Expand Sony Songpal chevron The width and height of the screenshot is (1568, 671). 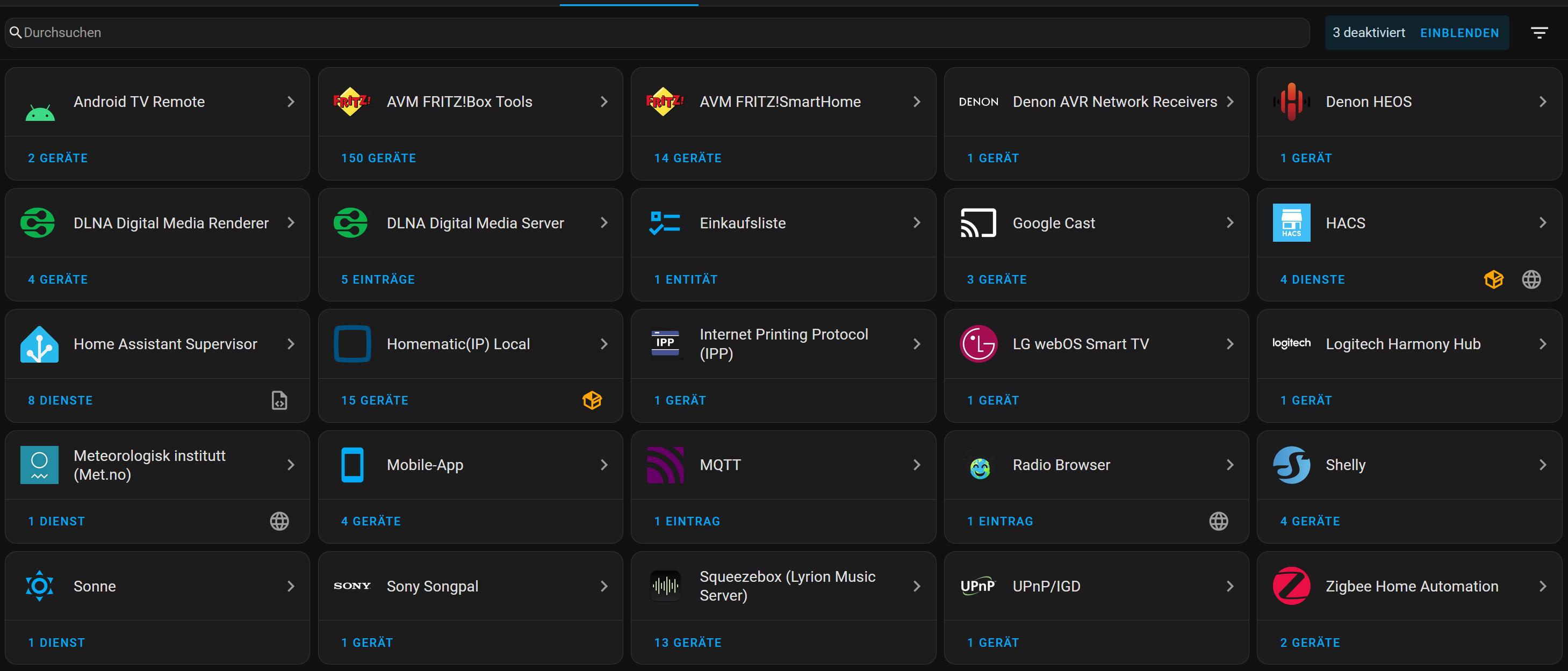point(604,586)
